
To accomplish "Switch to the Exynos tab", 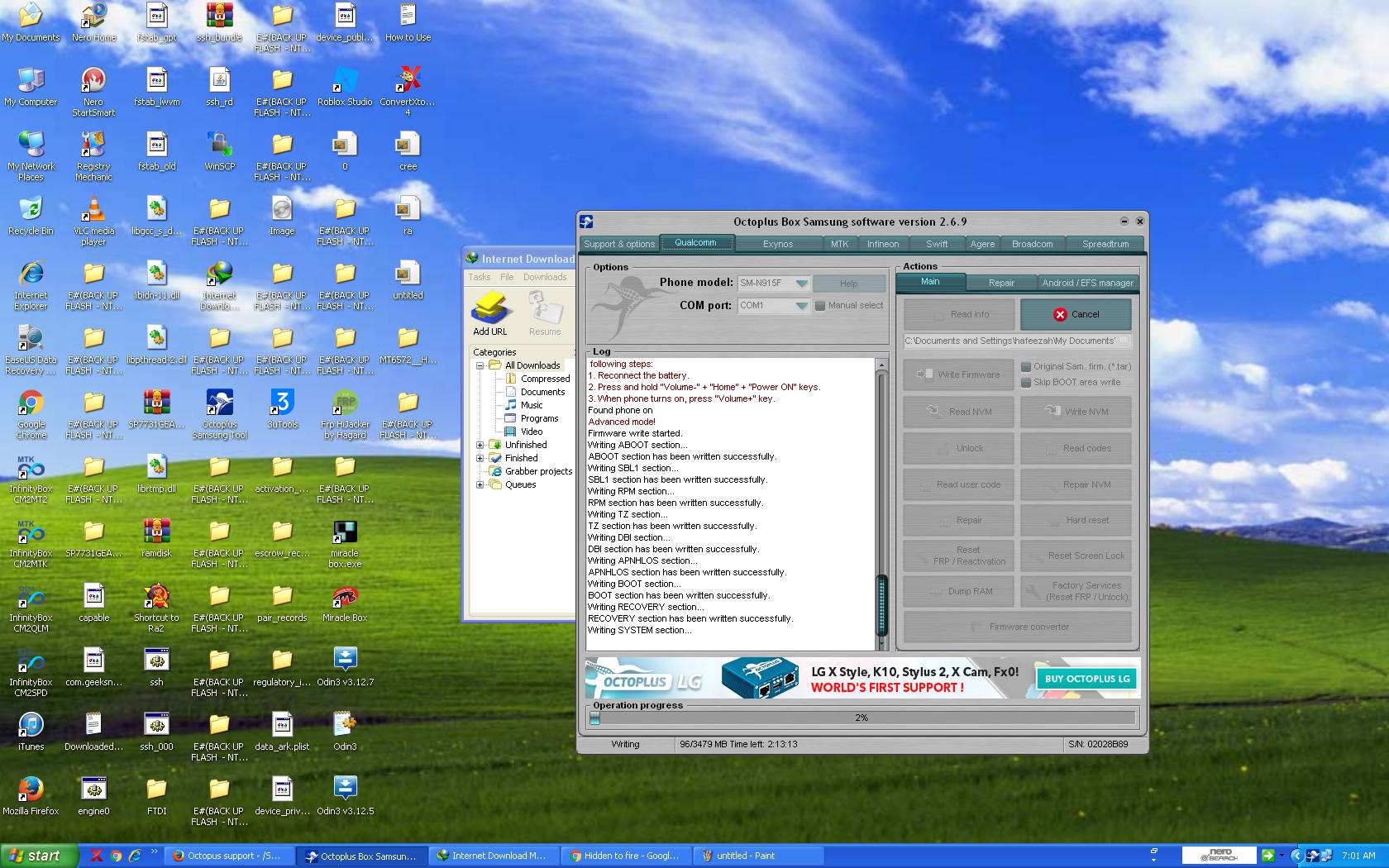I will 778,244.
